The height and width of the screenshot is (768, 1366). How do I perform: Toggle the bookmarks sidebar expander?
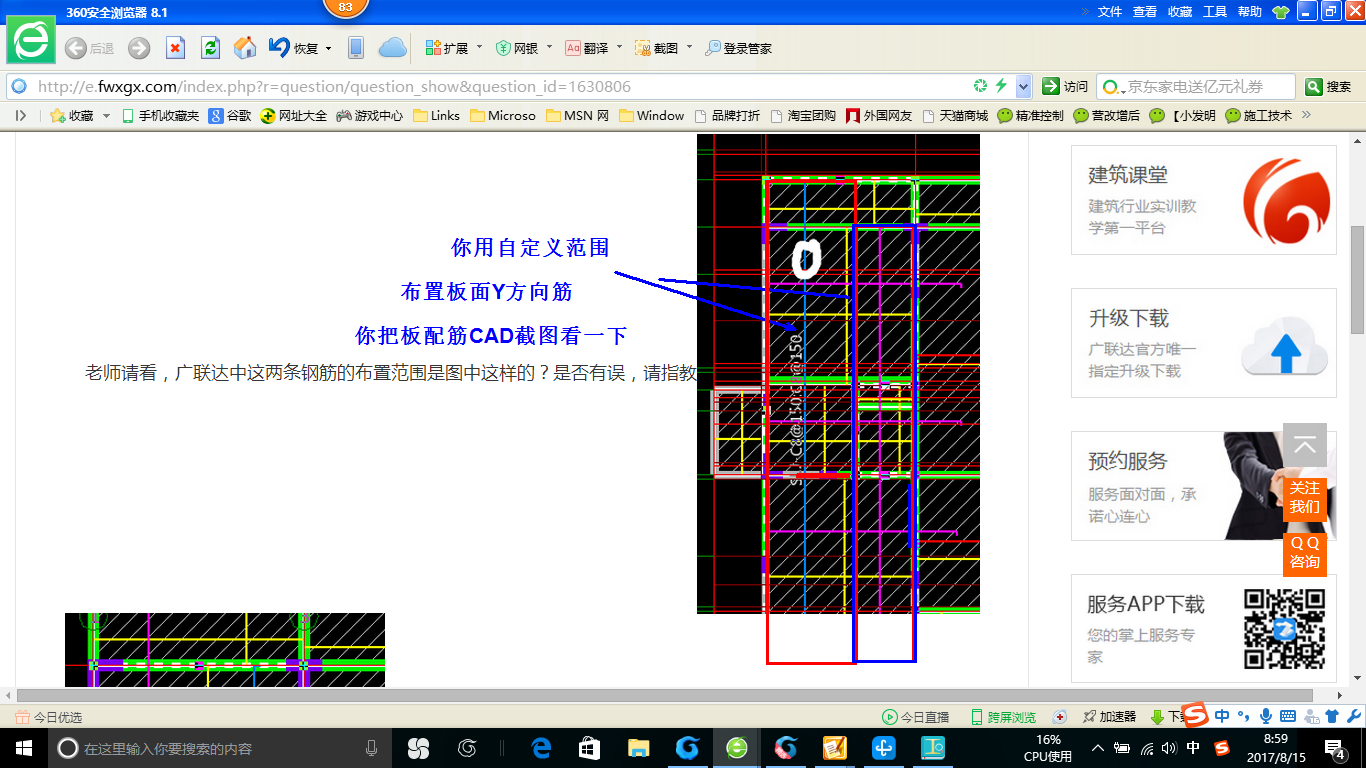(20, 115)
